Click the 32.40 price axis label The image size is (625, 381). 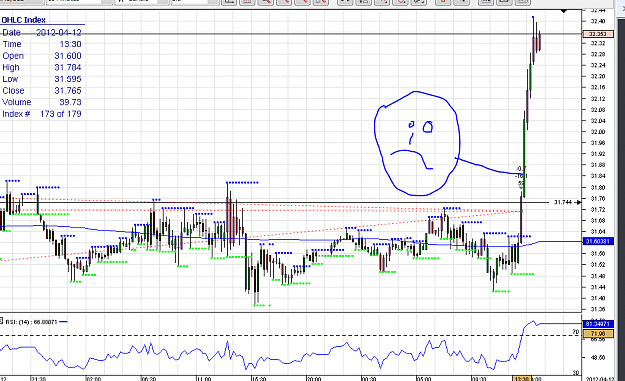(598, 21)
